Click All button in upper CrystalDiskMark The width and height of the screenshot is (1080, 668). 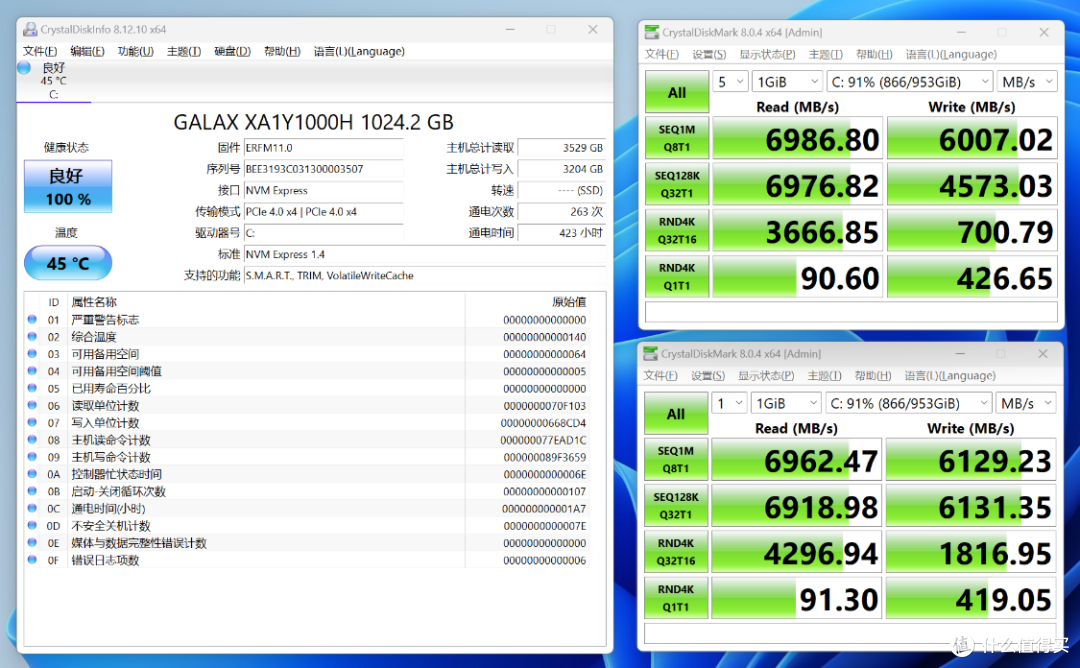click(x=676, y=92)
